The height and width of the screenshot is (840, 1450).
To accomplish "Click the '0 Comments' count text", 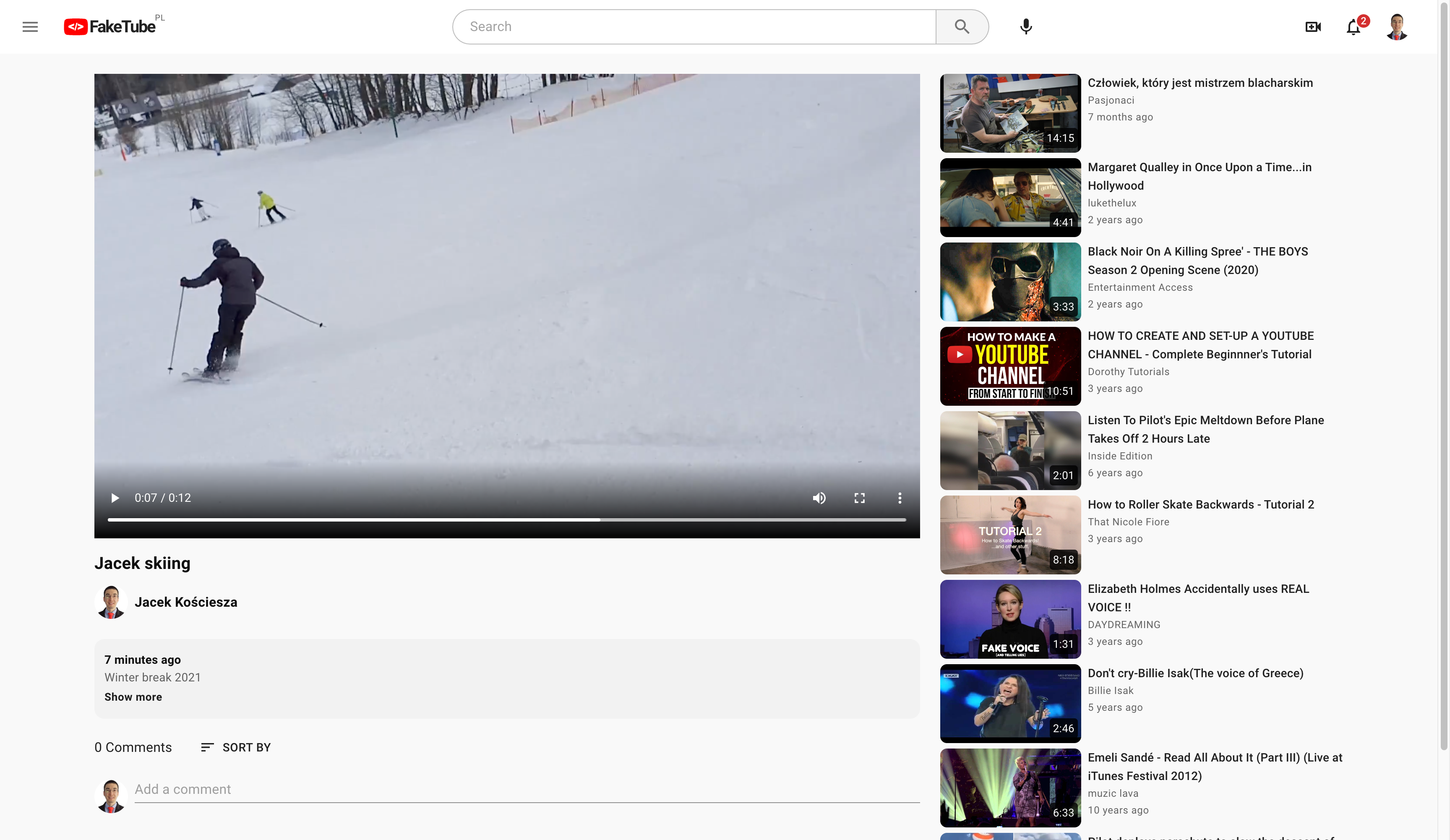I will pyautogui.click(x=133, y=747).
